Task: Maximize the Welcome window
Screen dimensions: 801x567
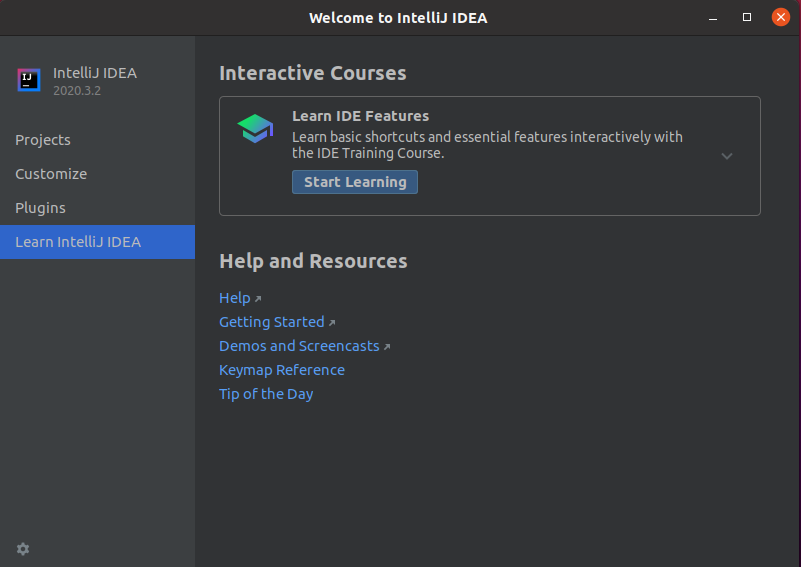Action: [747, 17]
